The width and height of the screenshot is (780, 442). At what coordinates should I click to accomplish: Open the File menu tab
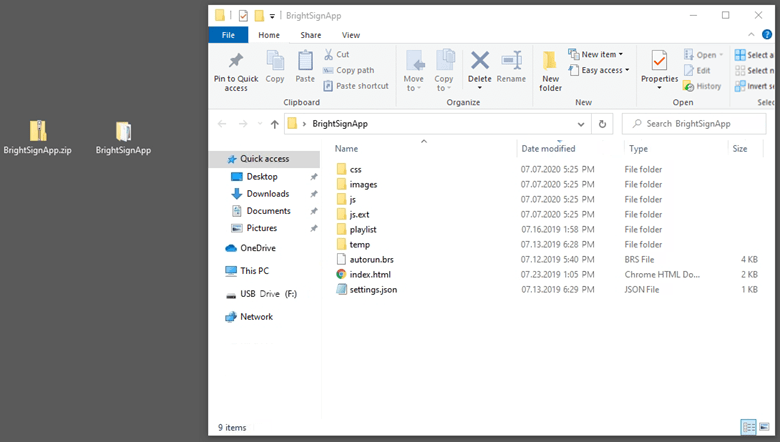[228, 35]
